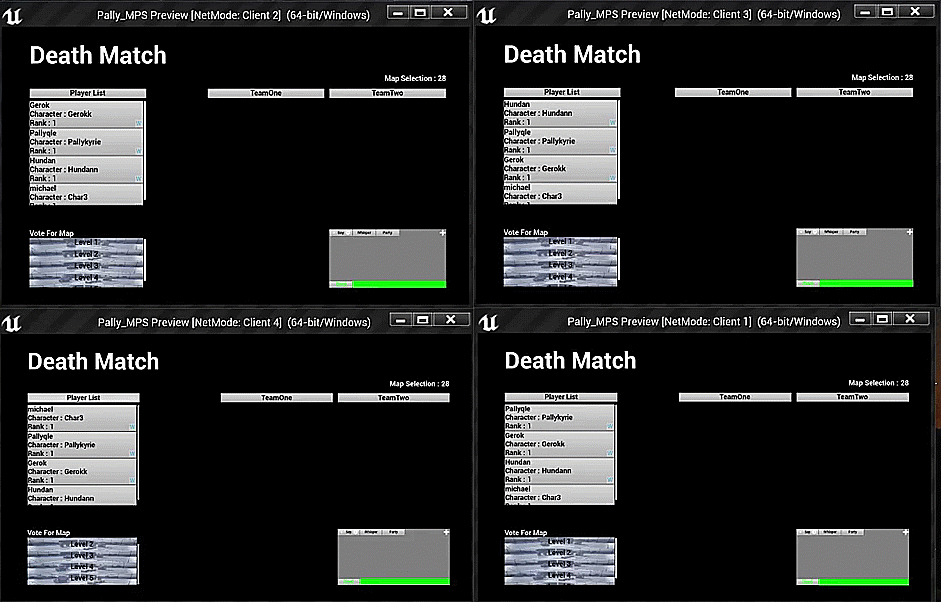Image resolution: width=941 pixels, height=602 pixels.
Task: Click the chat plus icon in Client 2
Action: coord(442,232)
